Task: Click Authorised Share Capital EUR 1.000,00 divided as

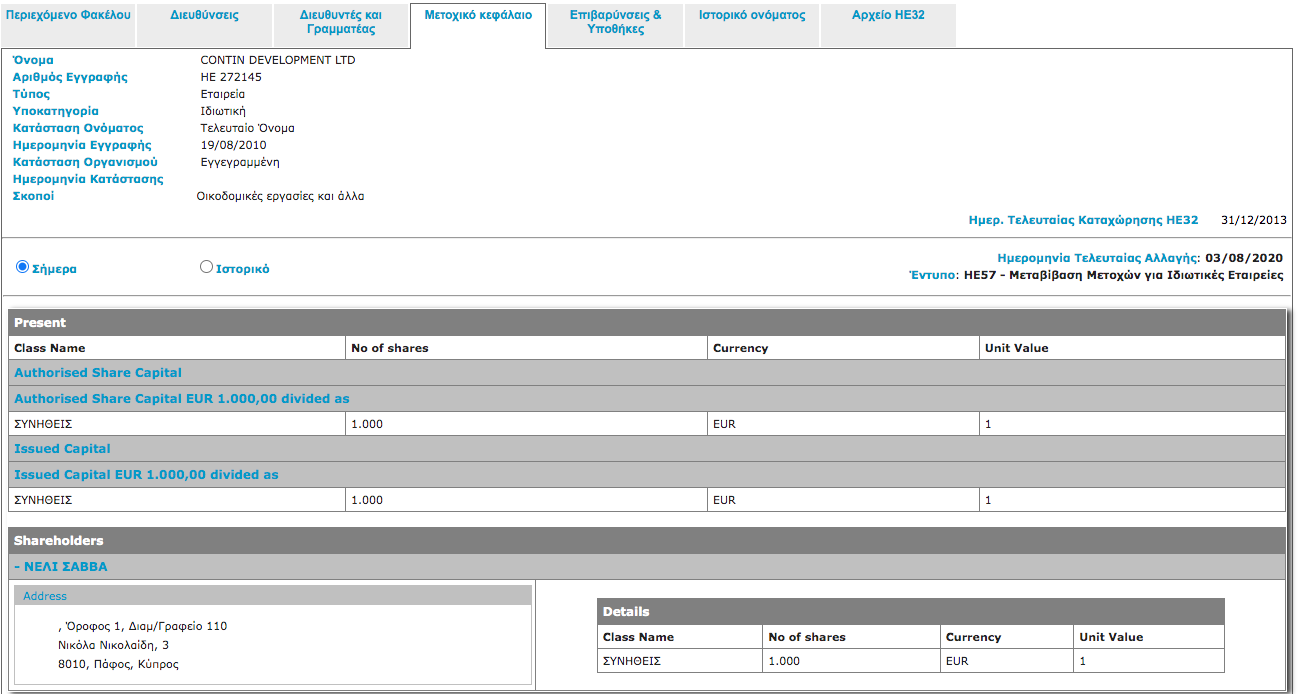Action: pos(182,399)
